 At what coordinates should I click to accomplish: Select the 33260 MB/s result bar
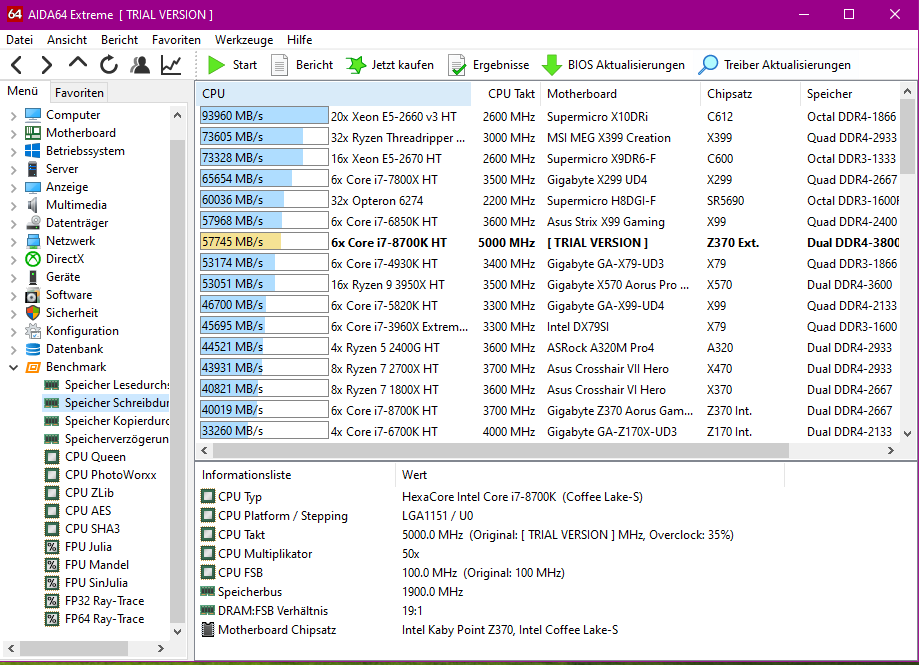tap(264, 431)
